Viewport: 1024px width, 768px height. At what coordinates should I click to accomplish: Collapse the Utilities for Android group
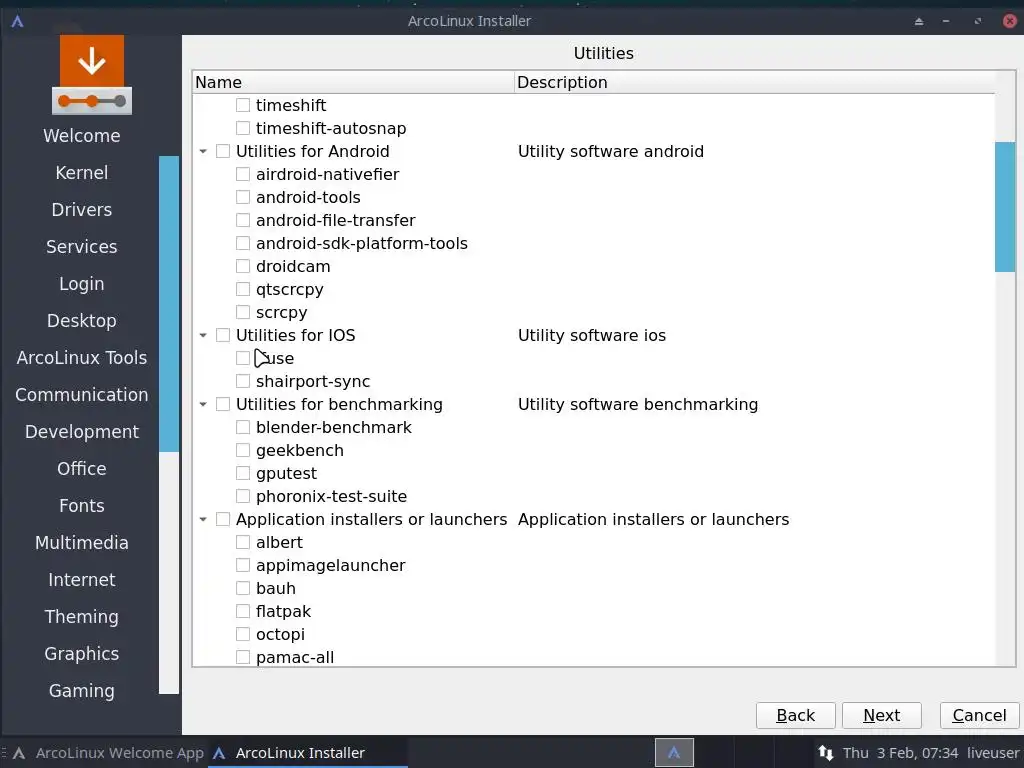click(x=203, y=152)
